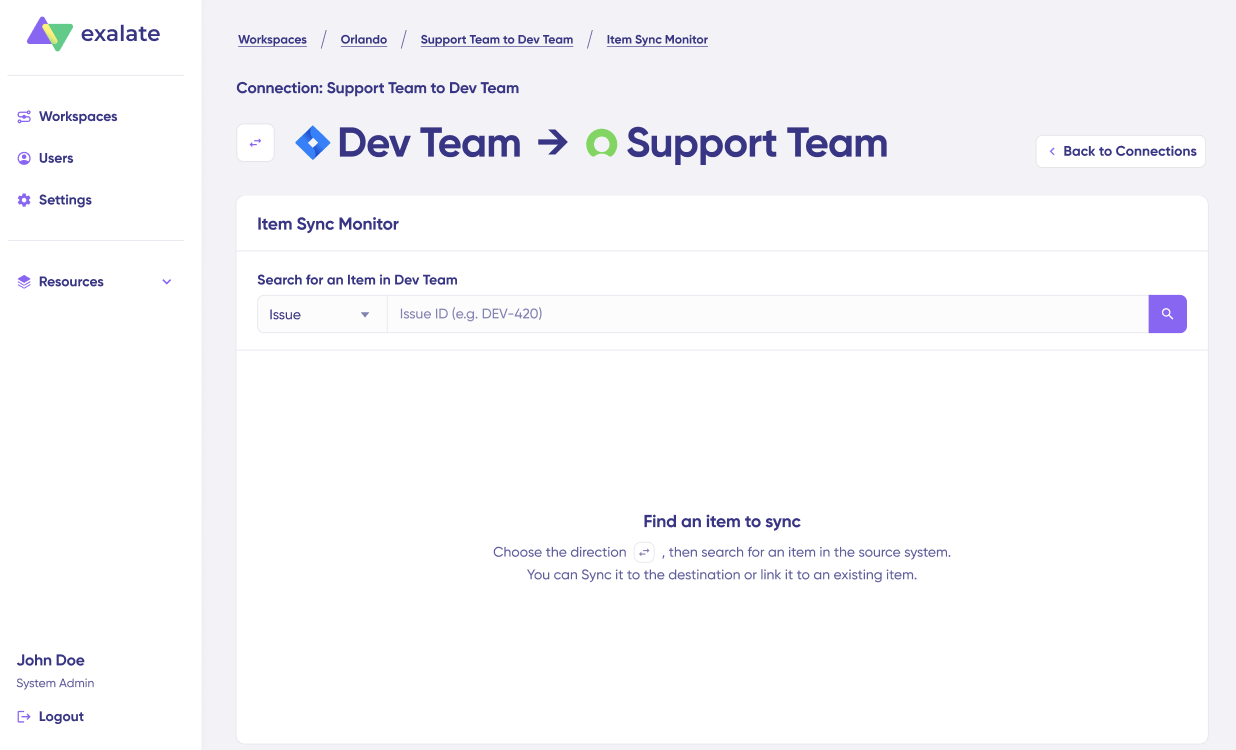
Task: Open the Issue type dropdown
Action: [x=322, y=314]
